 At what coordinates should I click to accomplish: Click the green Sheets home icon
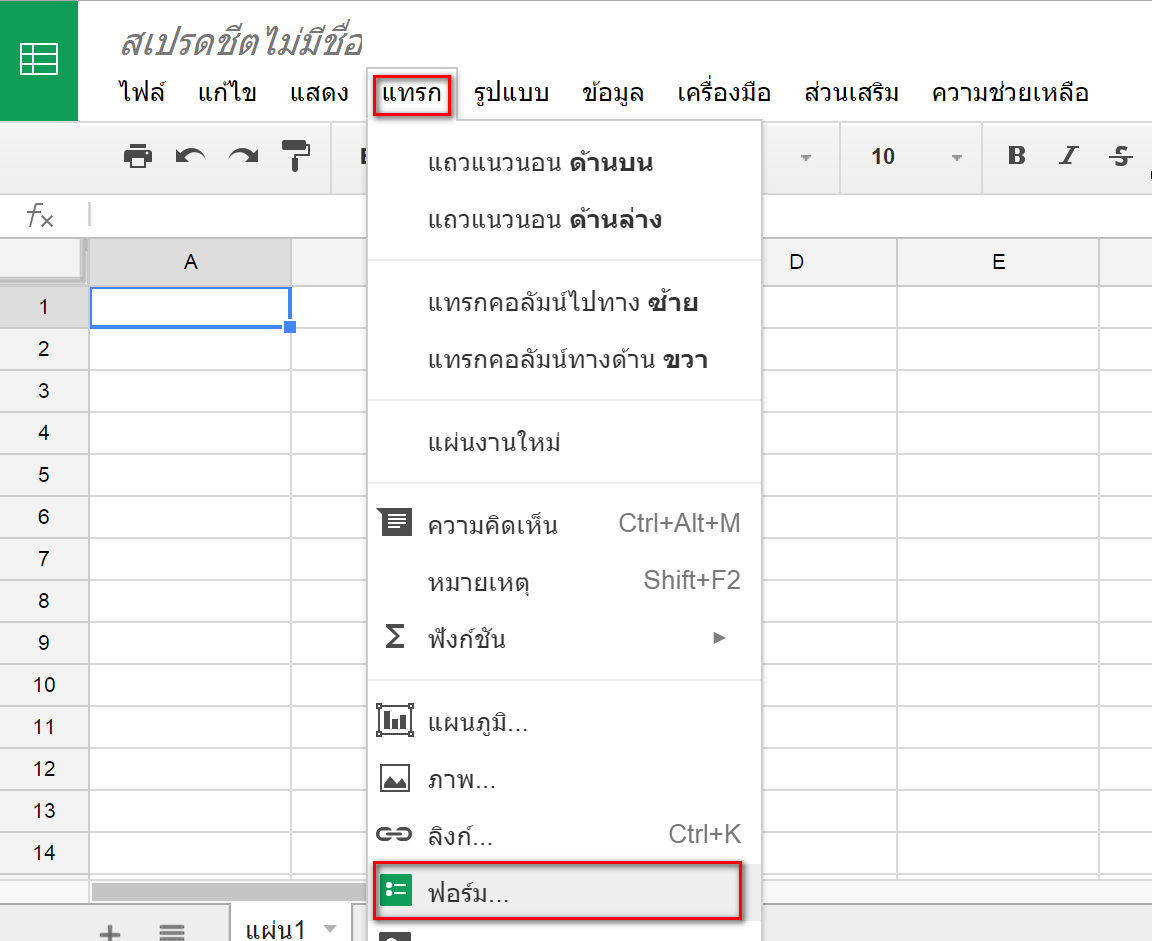pos(38,60)
